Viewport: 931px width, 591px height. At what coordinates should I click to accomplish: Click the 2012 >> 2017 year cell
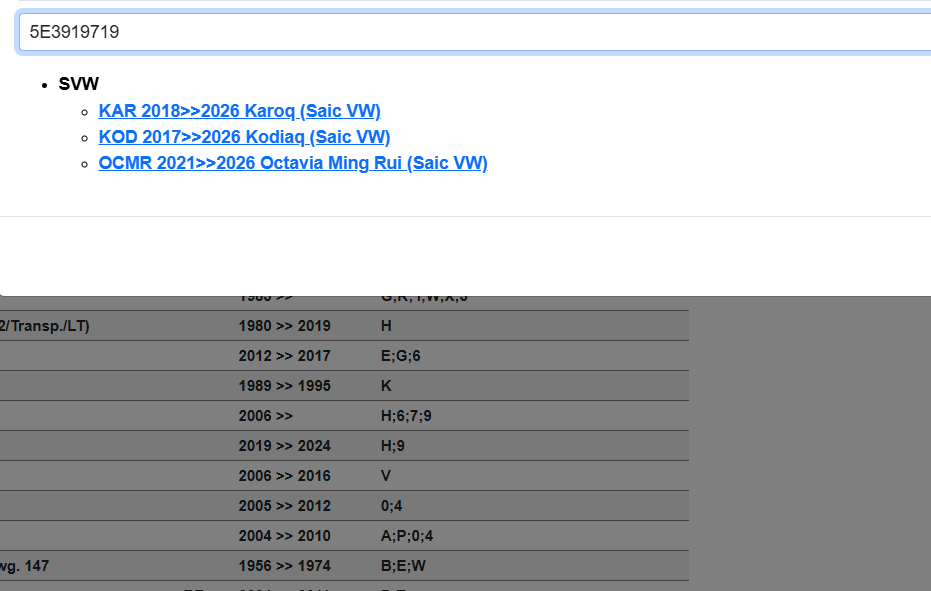tap(284, 356)
